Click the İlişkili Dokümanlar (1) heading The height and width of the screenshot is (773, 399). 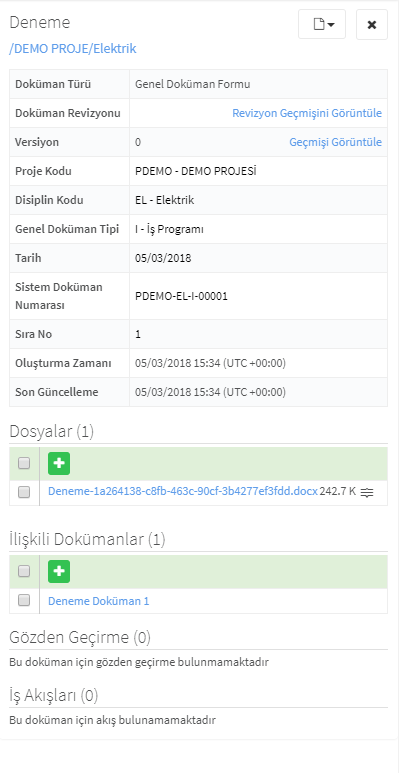click(x=87, y=539)
